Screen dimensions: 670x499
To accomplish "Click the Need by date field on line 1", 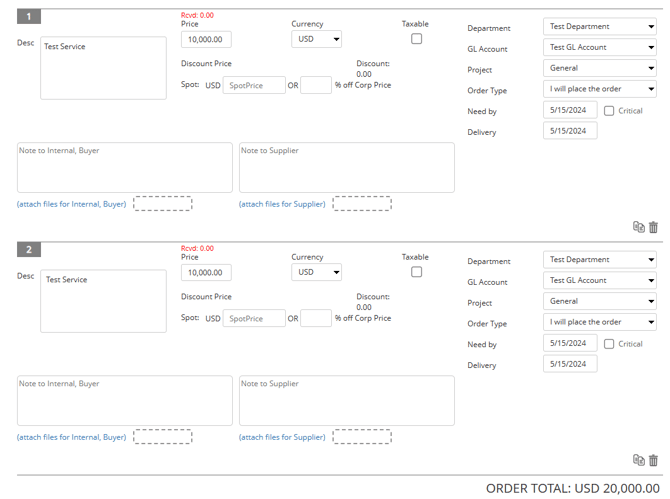I will (570, 111).
